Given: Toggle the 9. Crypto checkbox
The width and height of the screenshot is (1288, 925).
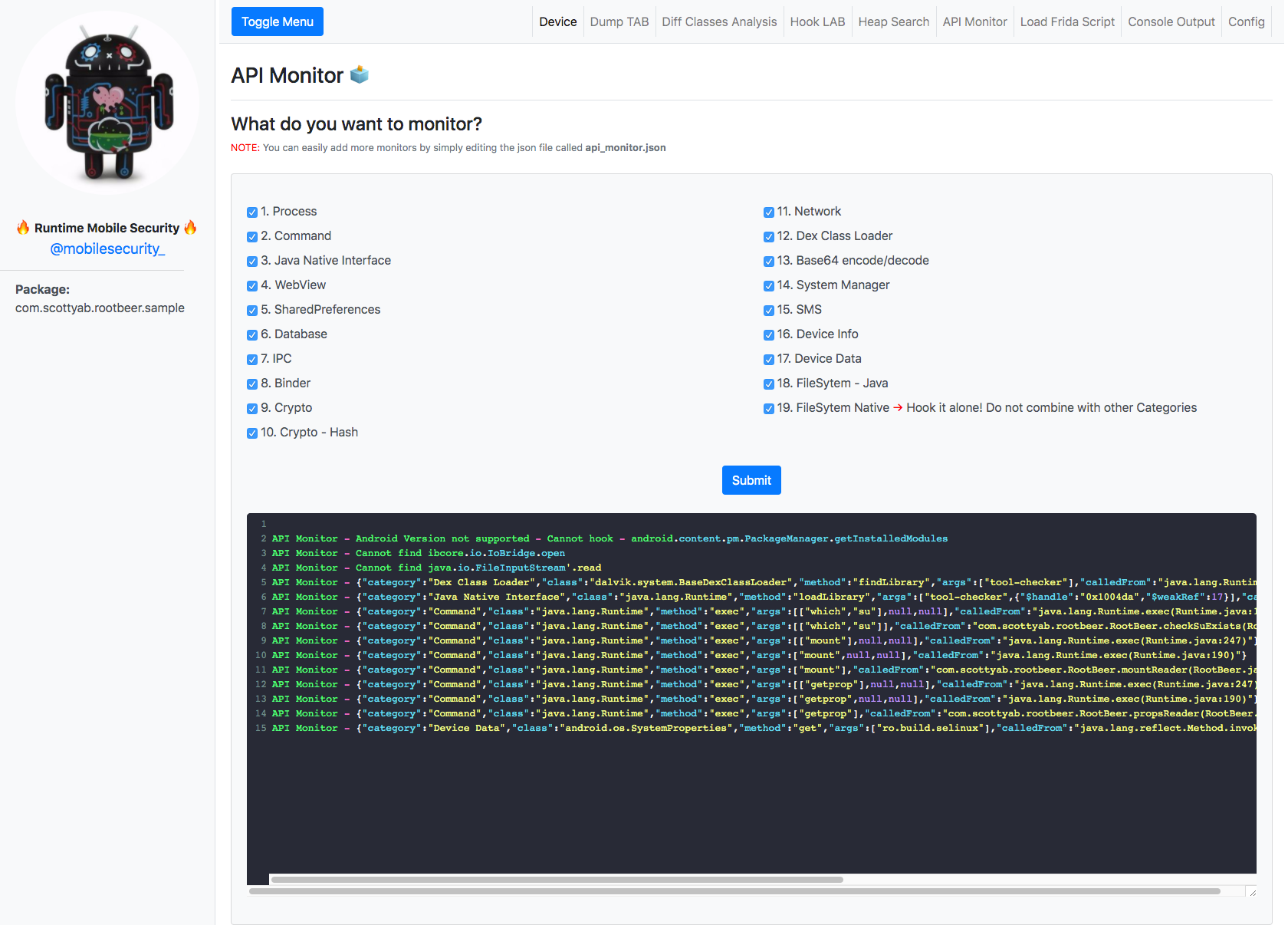Looking at the screenshot, I should 251,409.
